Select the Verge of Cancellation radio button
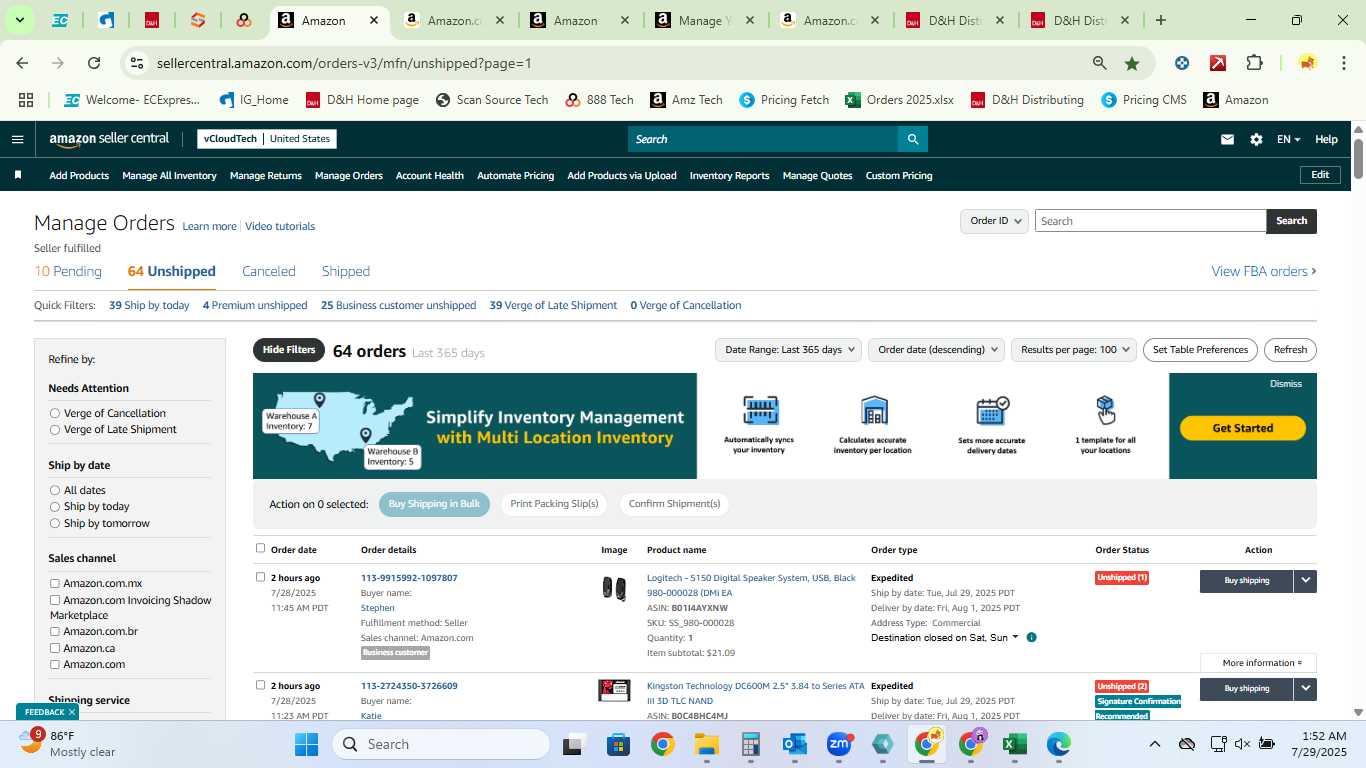 tap(55, 413)
